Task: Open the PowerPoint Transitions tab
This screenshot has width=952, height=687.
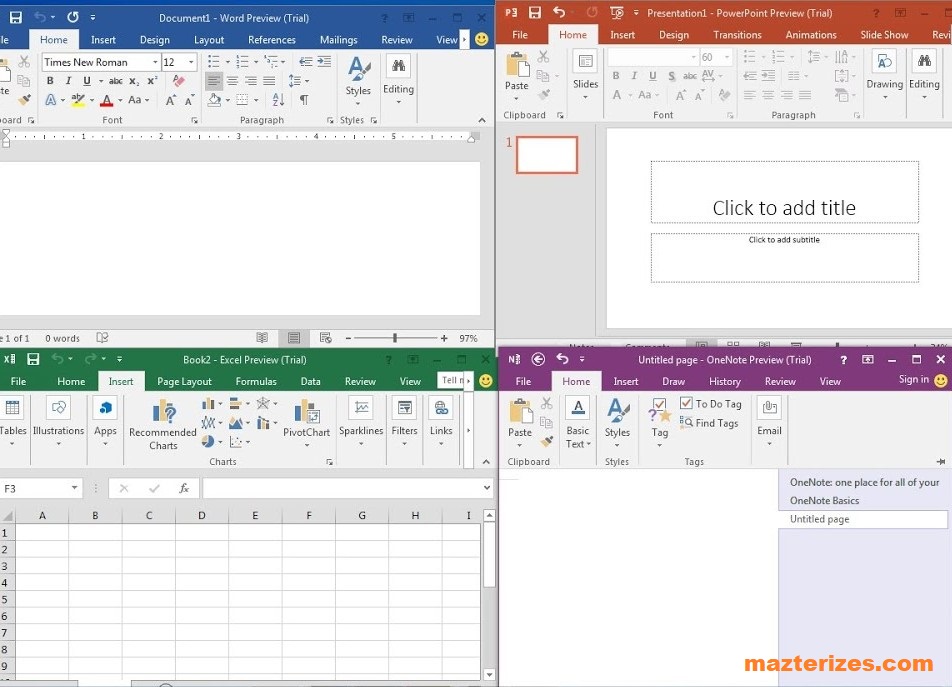Action: point(737,35)
